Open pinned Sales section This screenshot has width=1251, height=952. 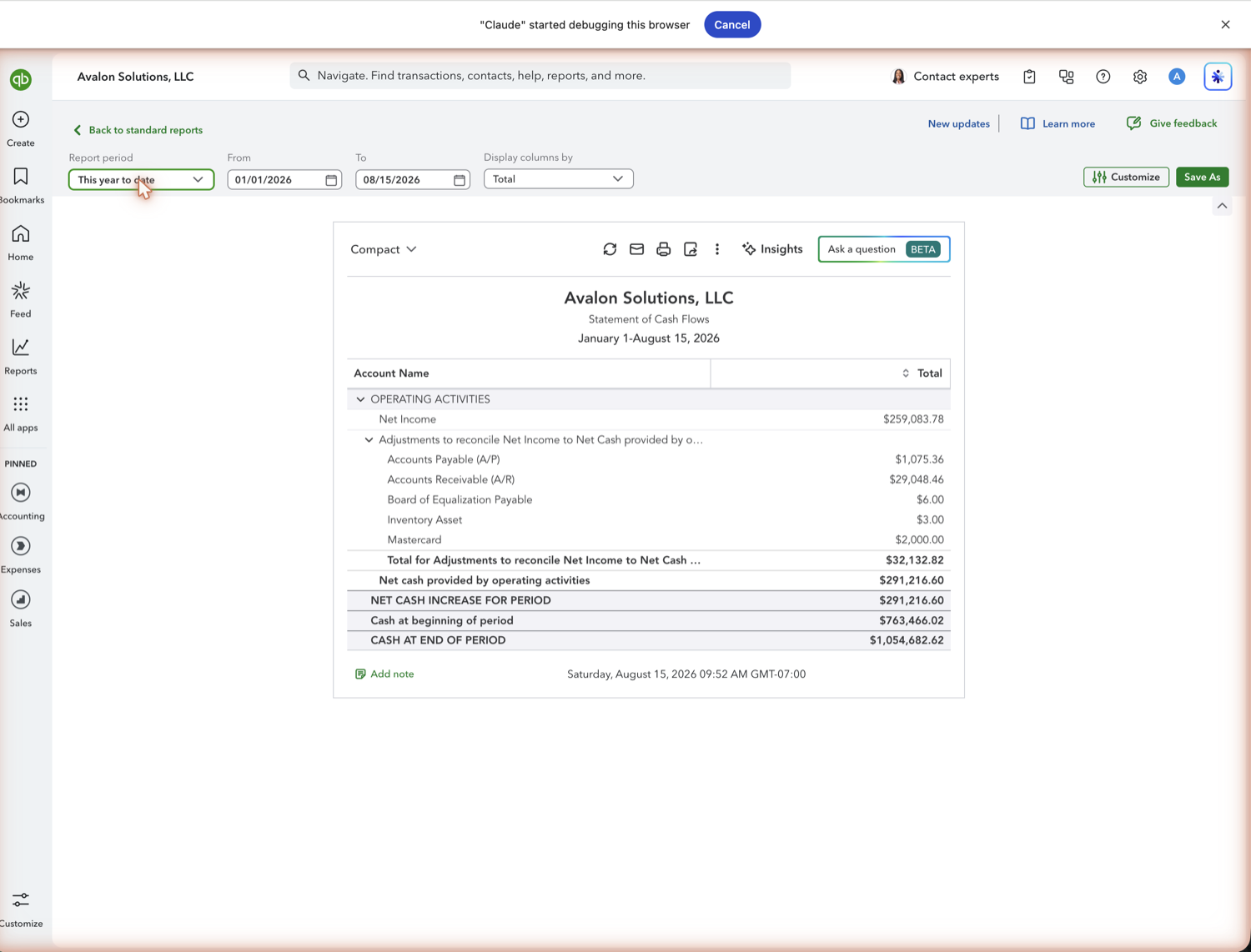(21, 609)
